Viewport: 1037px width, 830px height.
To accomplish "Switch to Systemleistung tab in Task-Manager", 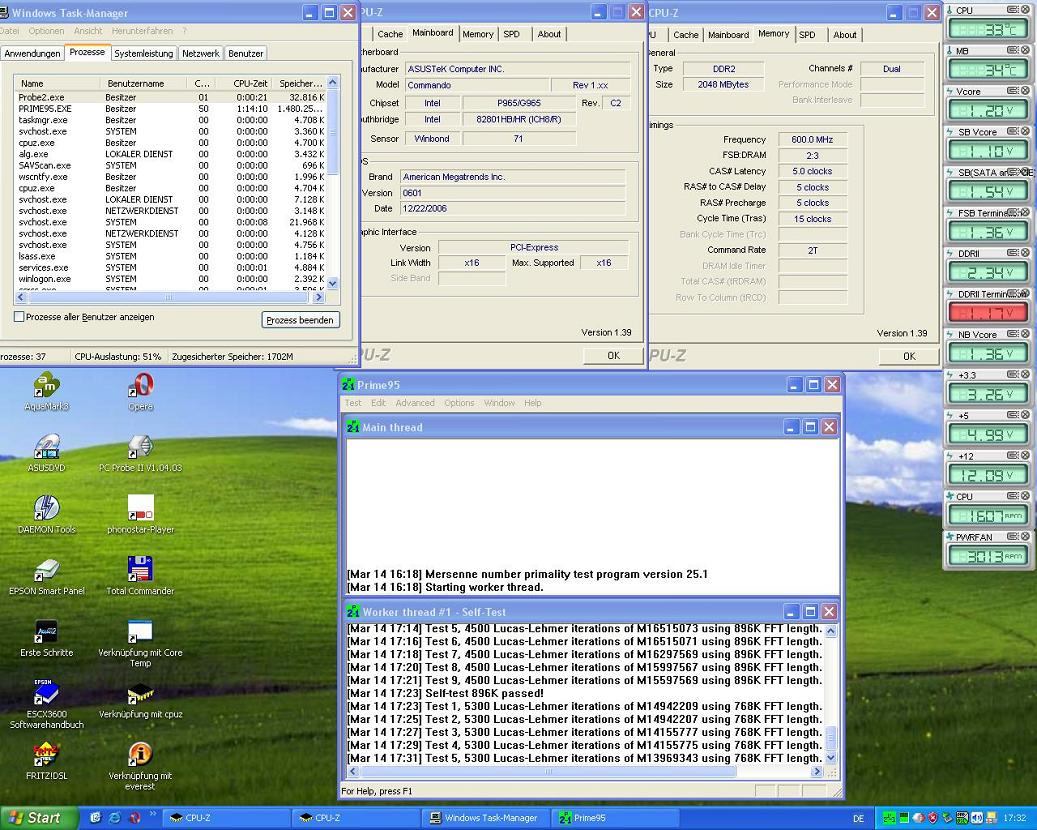I will pyautogui.click(x=144, y=54).
